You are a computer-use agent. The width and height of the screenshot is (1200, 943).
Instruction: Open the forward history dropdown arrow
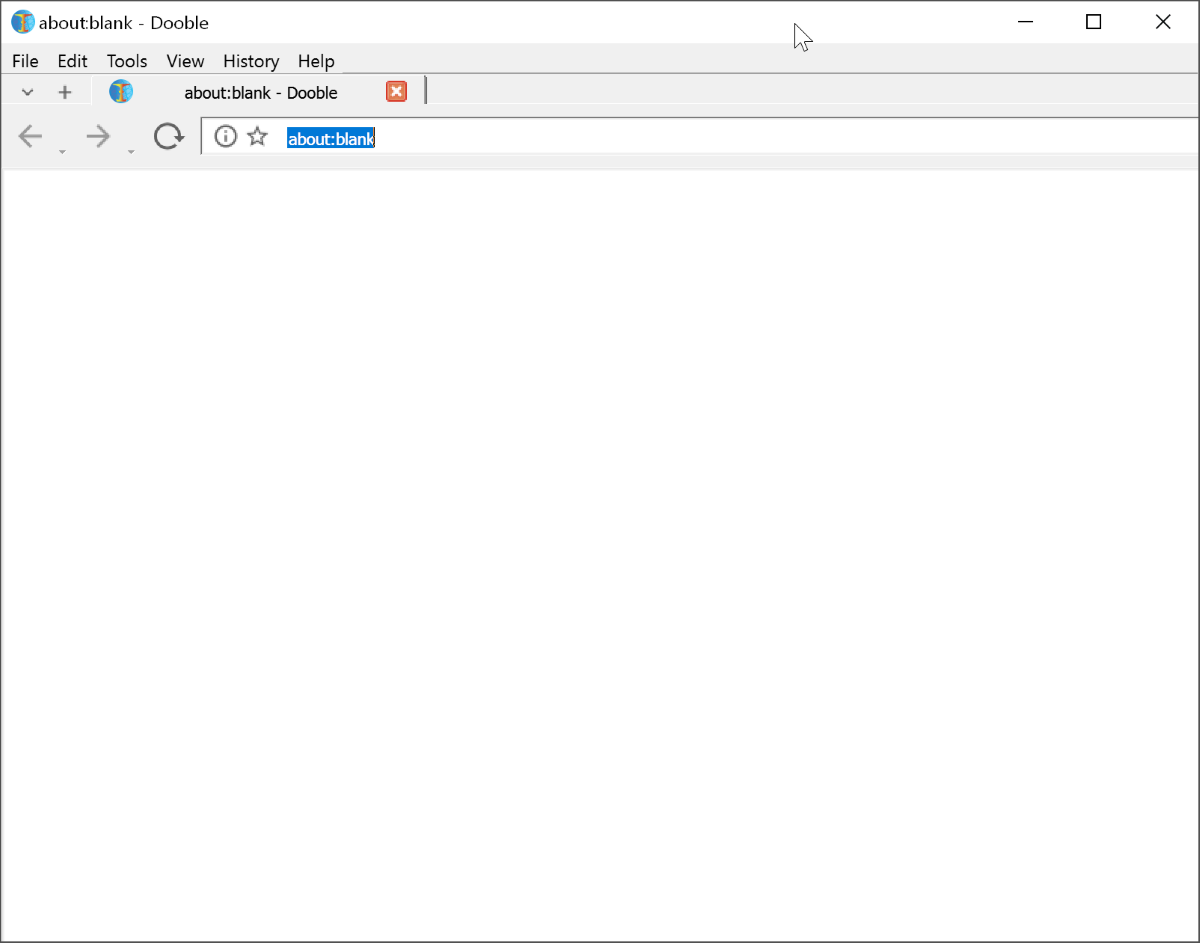click(130, 151)
